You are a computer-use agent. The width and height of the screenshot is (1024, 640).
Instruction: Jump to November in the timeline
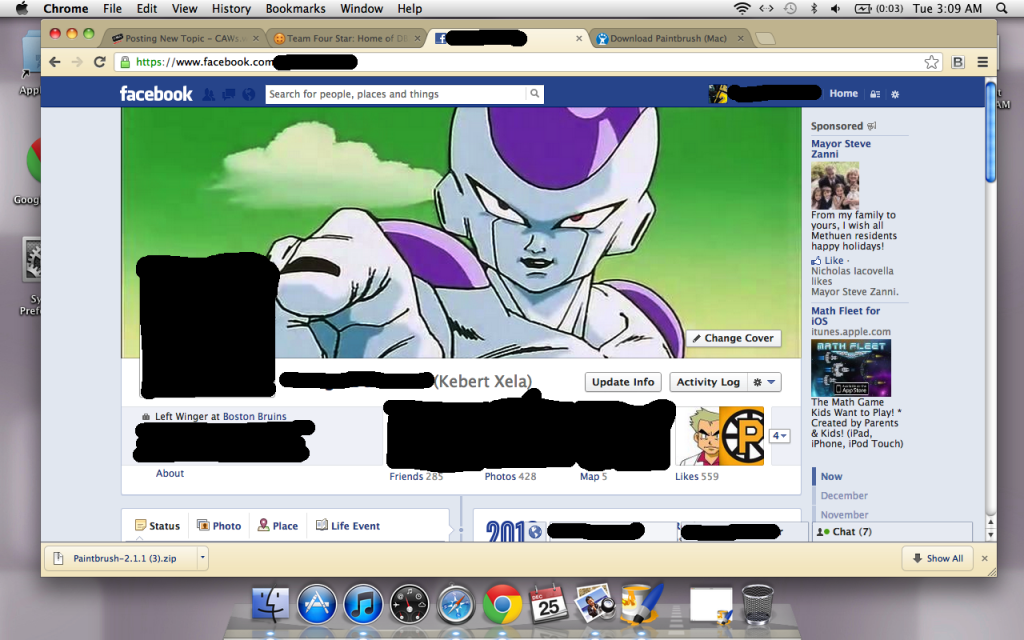[x=844, y=515]
